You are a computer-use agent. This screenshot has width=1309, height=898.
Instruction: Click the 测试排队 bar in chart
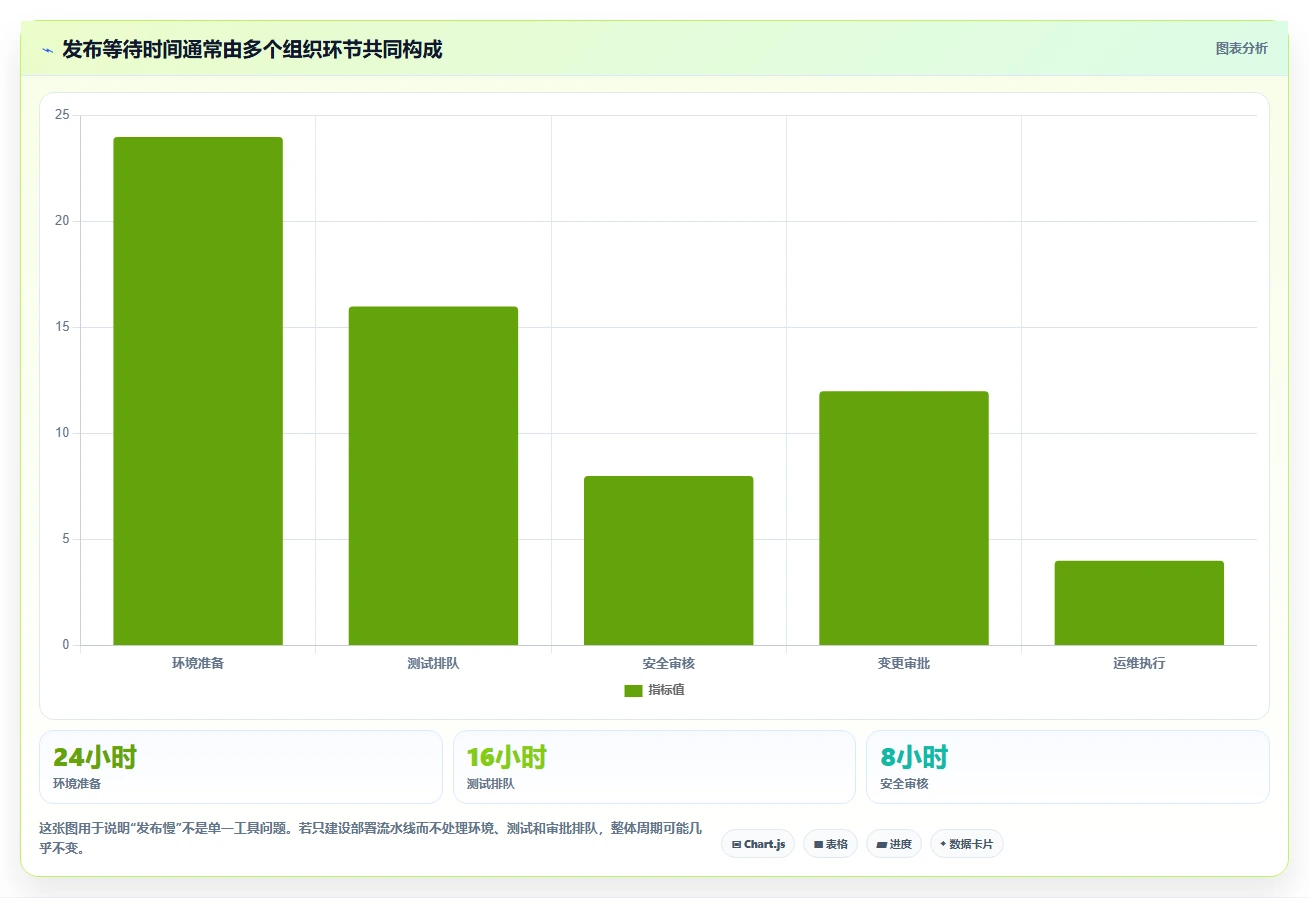433,476
